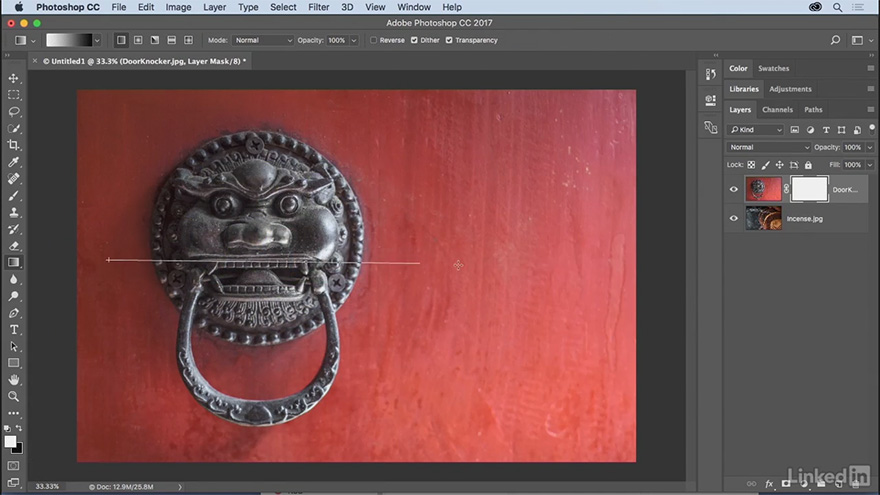Open the Filter menu
The height and width of the screenshot is (495, 880).
pyautogui.click(x=318, y=7)
